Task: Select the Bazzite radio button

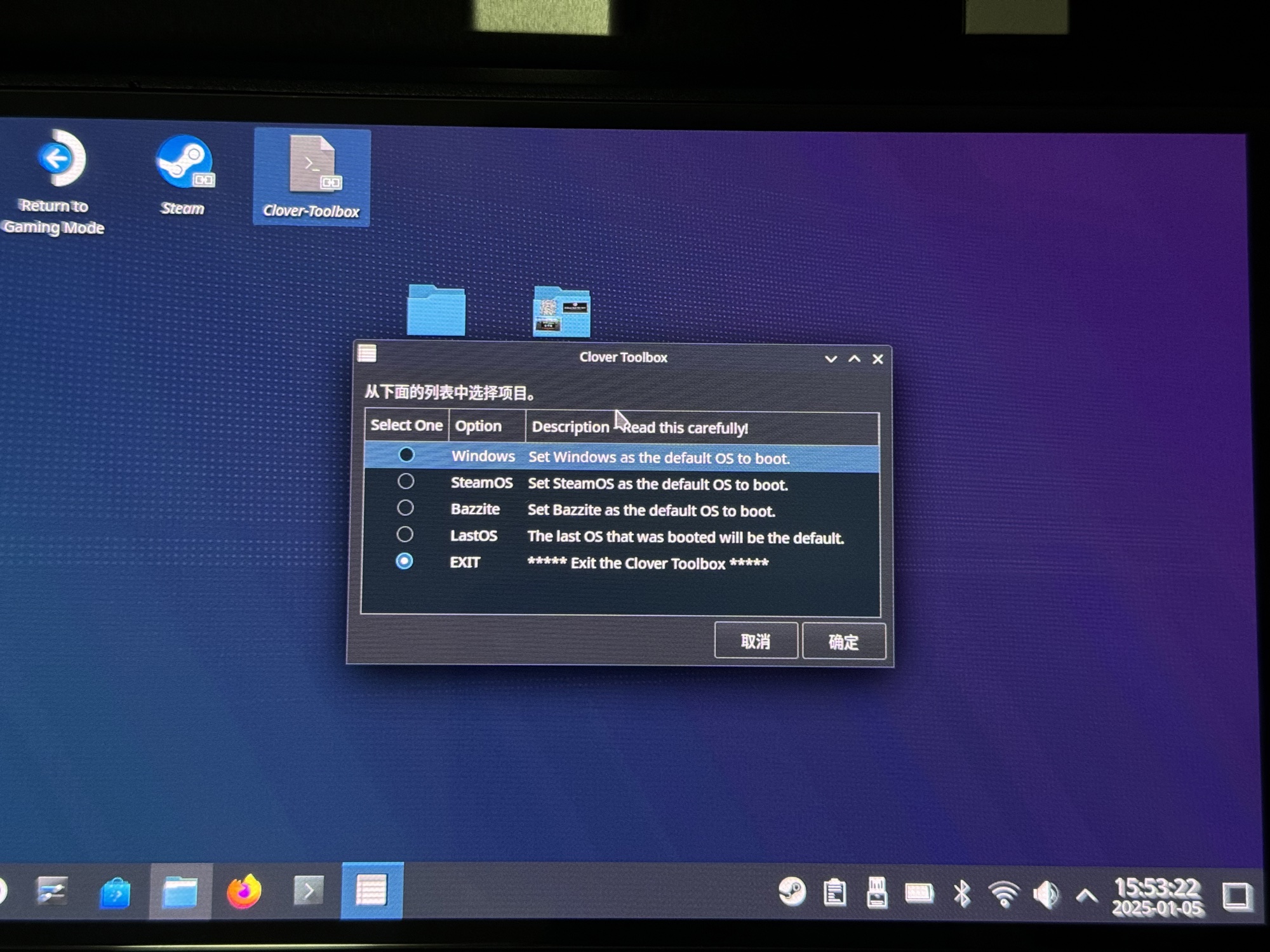Action: (405, 508)
